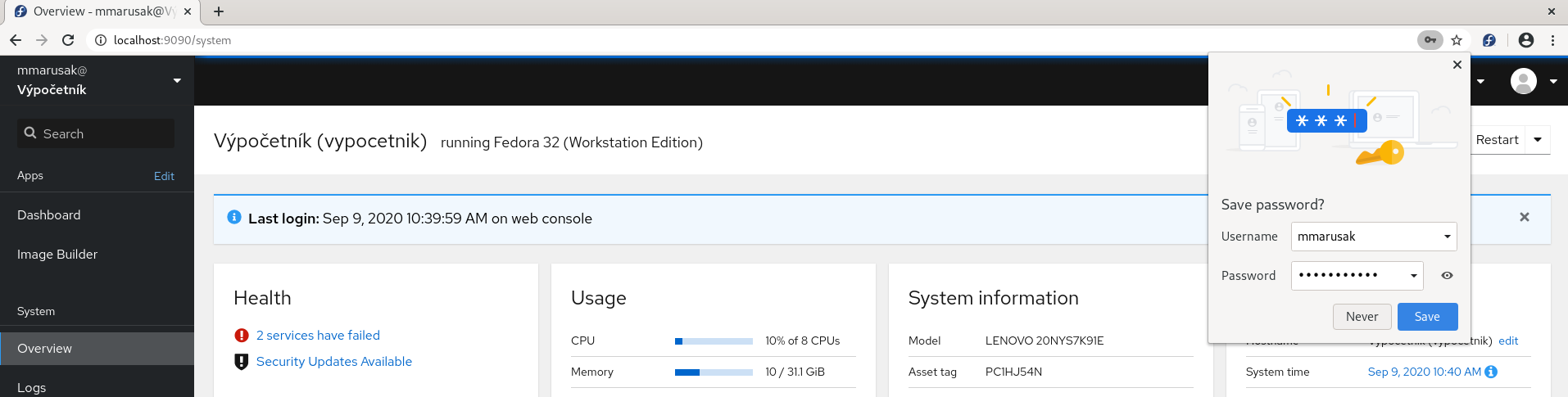
Task: Click Edit next to Apps
Action: click(x=164, y=176)
